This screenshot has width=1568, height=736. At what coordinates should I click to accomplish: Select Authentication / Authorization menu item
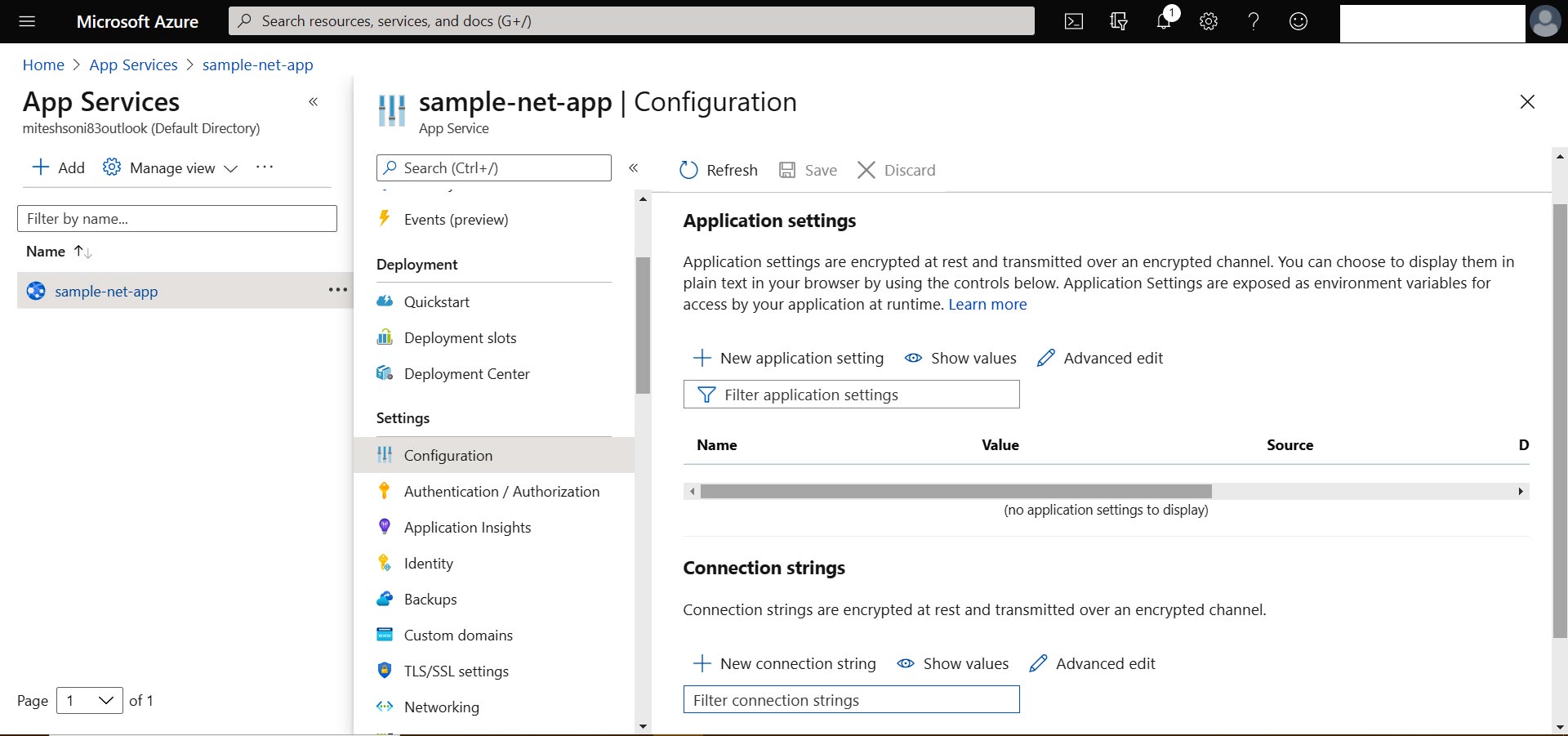coord(501,491)
